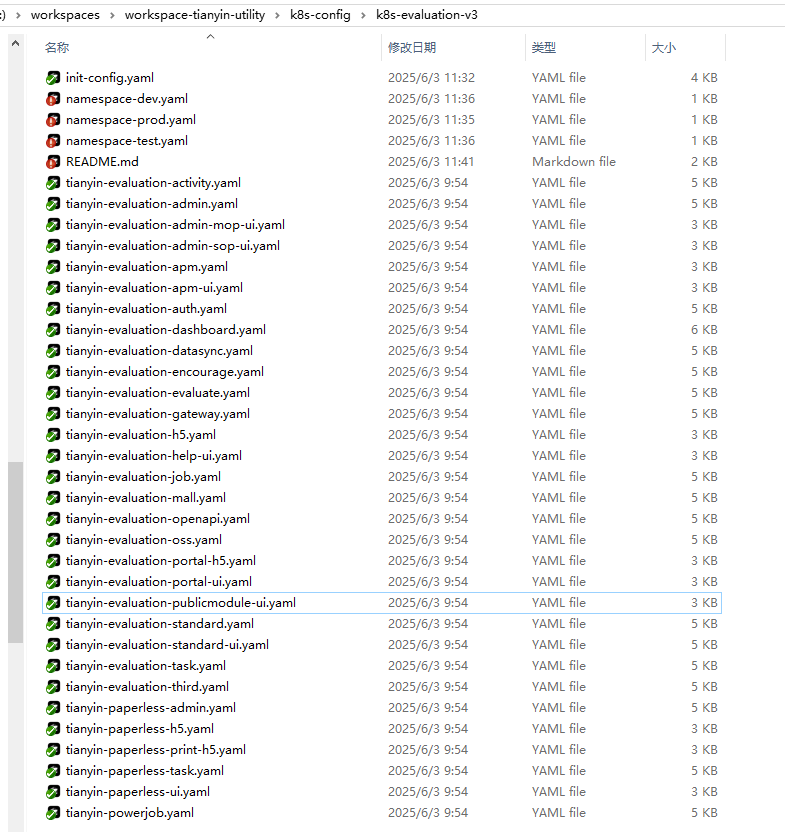Click the tianyin-evaluation-dashboard.yaml file icon

(53, 330)
